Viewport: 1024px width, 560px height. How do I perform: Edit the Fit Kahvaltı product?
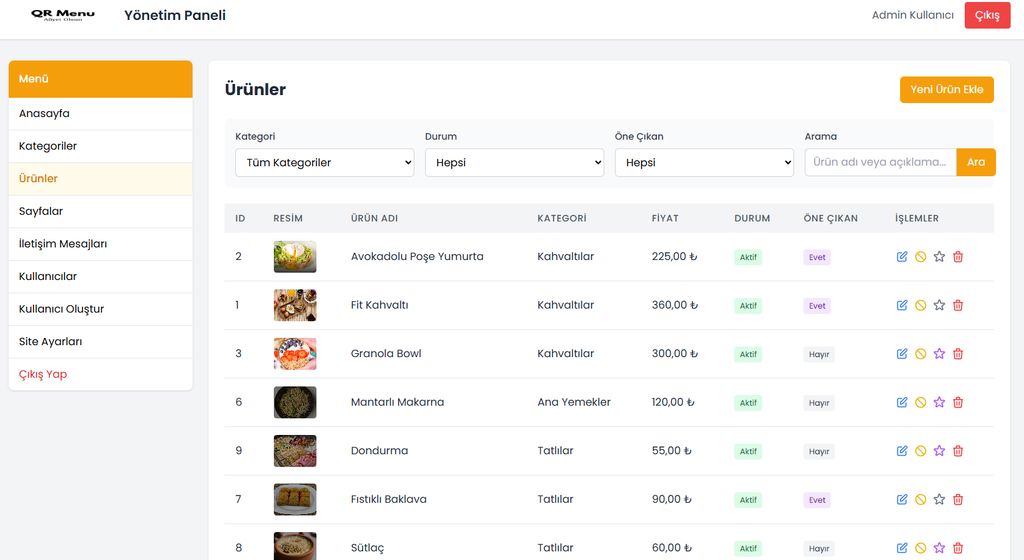click(x=902, y=305)
